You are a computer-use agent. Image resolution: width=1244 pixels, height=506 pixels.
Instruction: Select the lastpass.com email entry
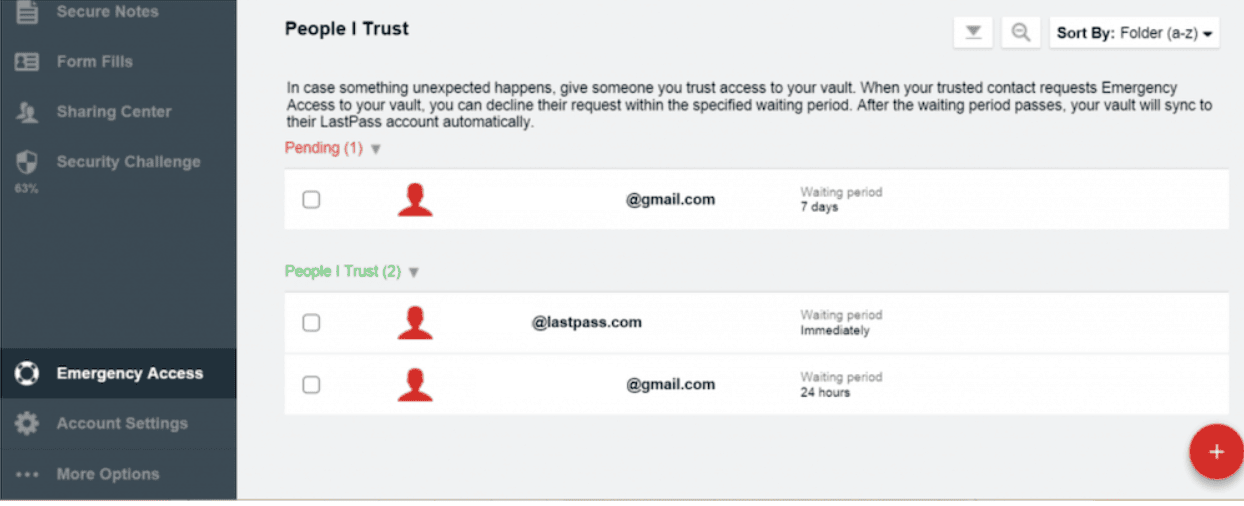tap(586, 322)
